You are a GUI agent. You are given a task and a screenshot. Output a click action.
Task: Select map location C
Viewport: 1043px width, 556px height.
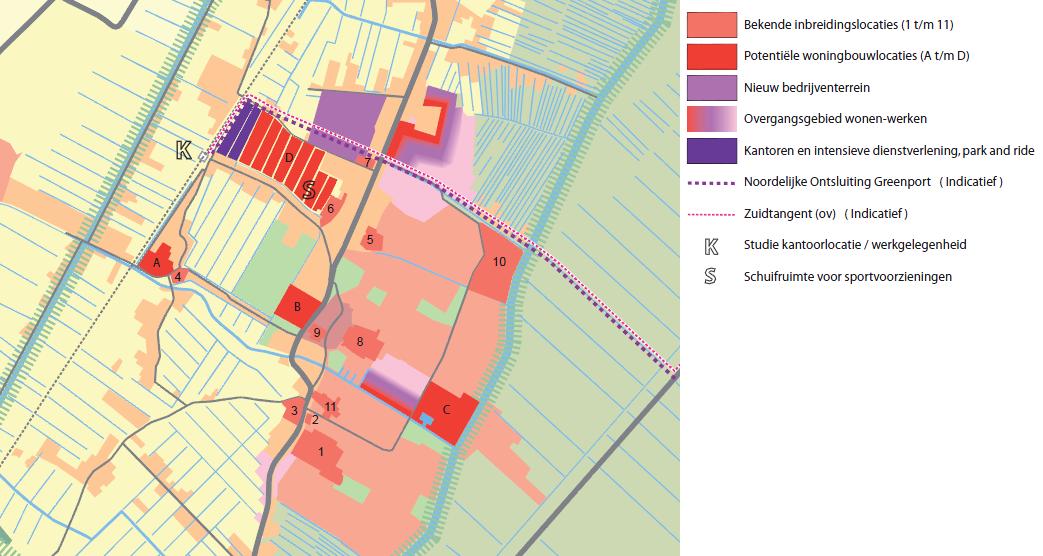click(x=446, y=410)
